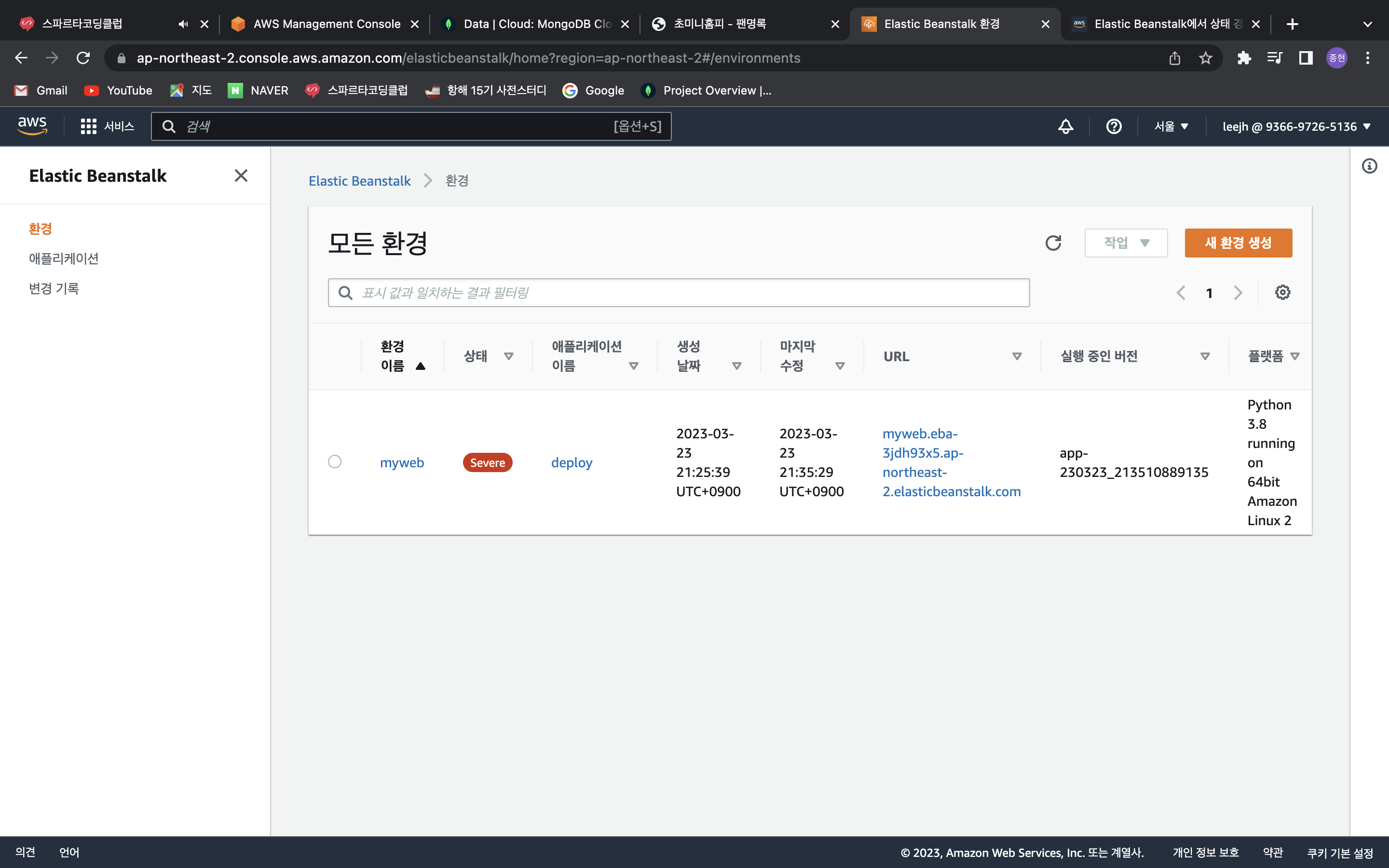Click 의견 feedback in the footer
The width and height of the screenshot is (1389, 868).
click(x=25, y=852)
